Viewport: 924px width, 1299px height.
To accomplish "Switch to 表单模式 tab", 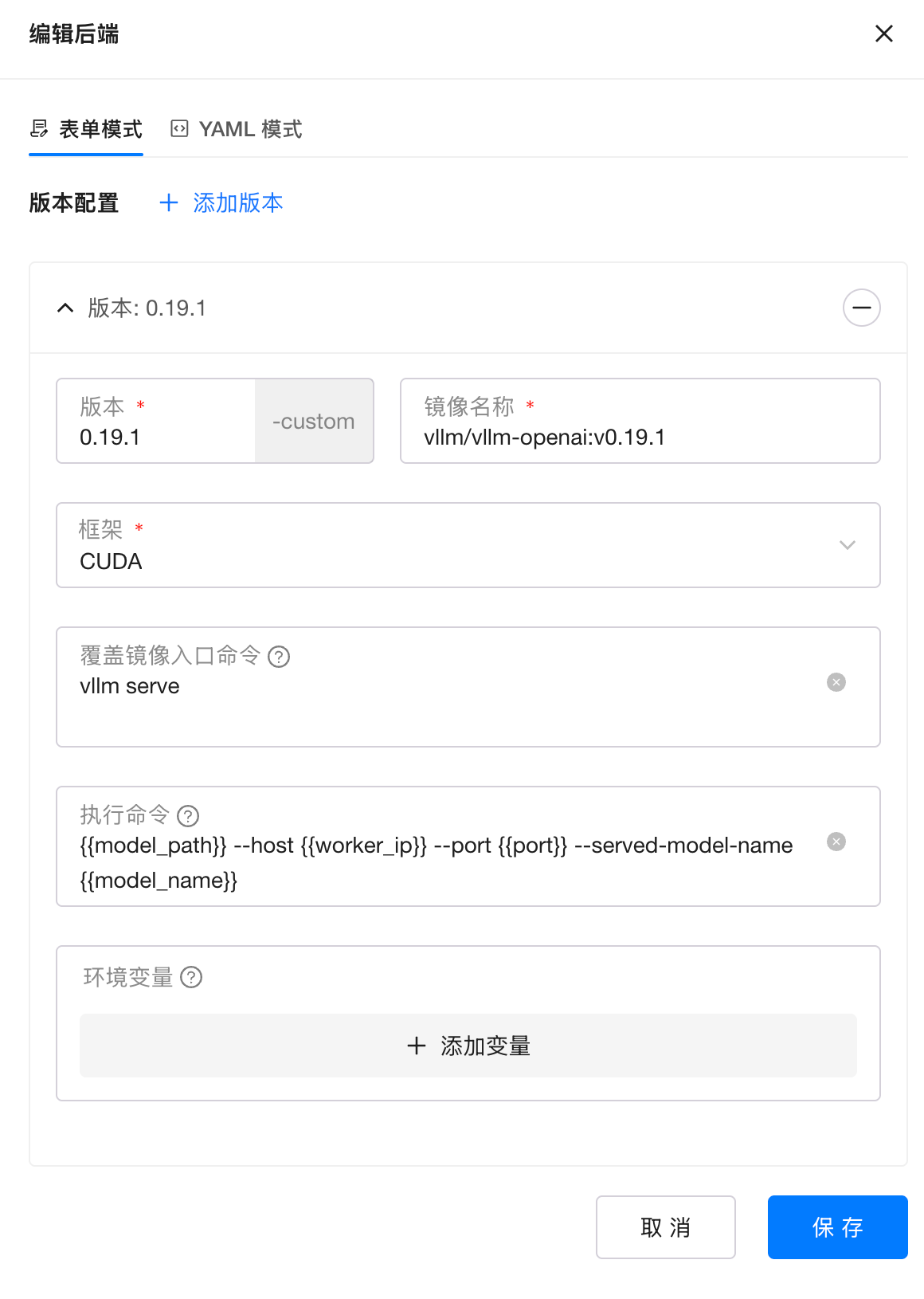I will tap(86, 129).
